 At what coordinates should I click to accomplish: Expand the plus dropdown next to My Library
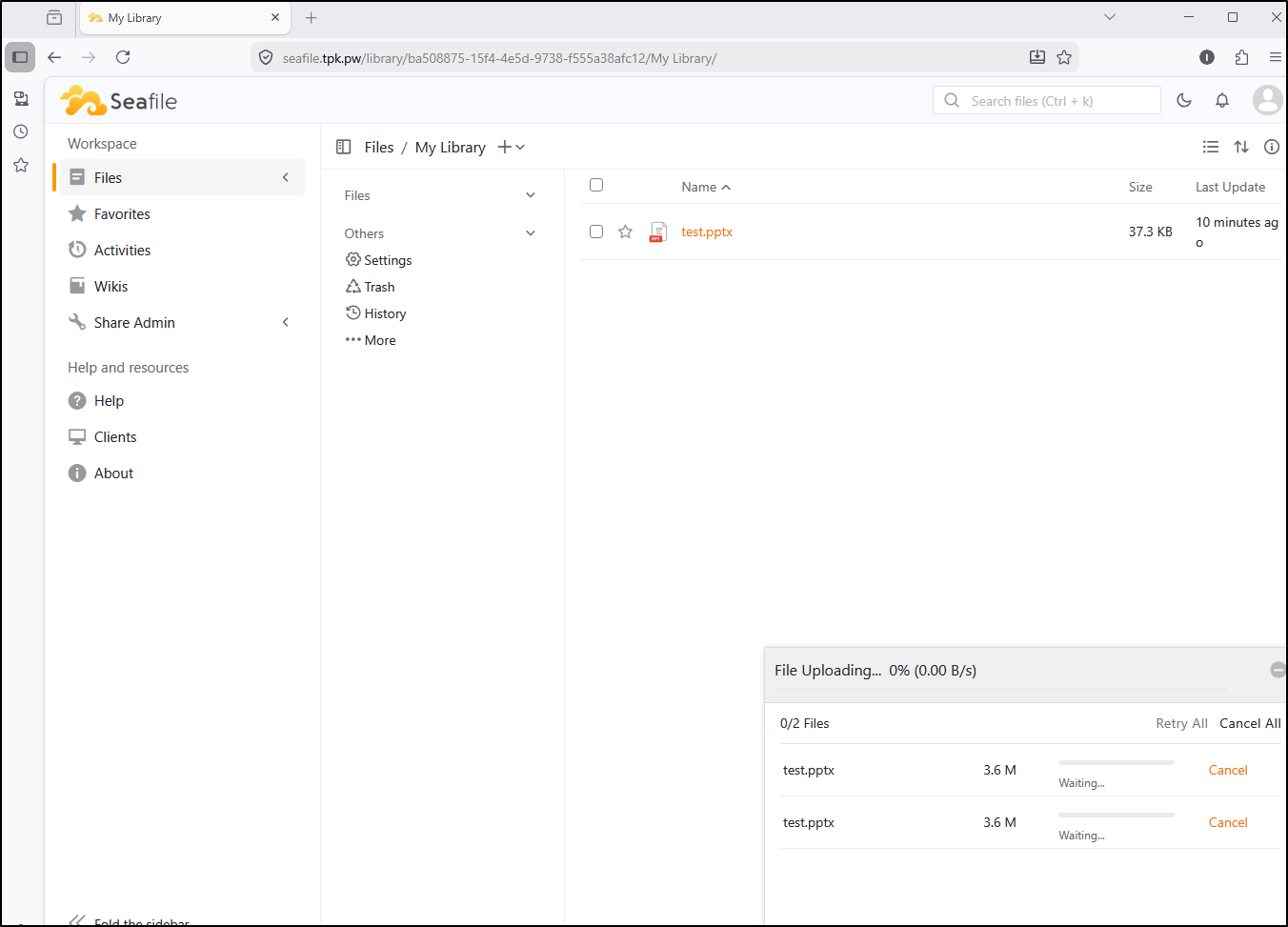512,147
